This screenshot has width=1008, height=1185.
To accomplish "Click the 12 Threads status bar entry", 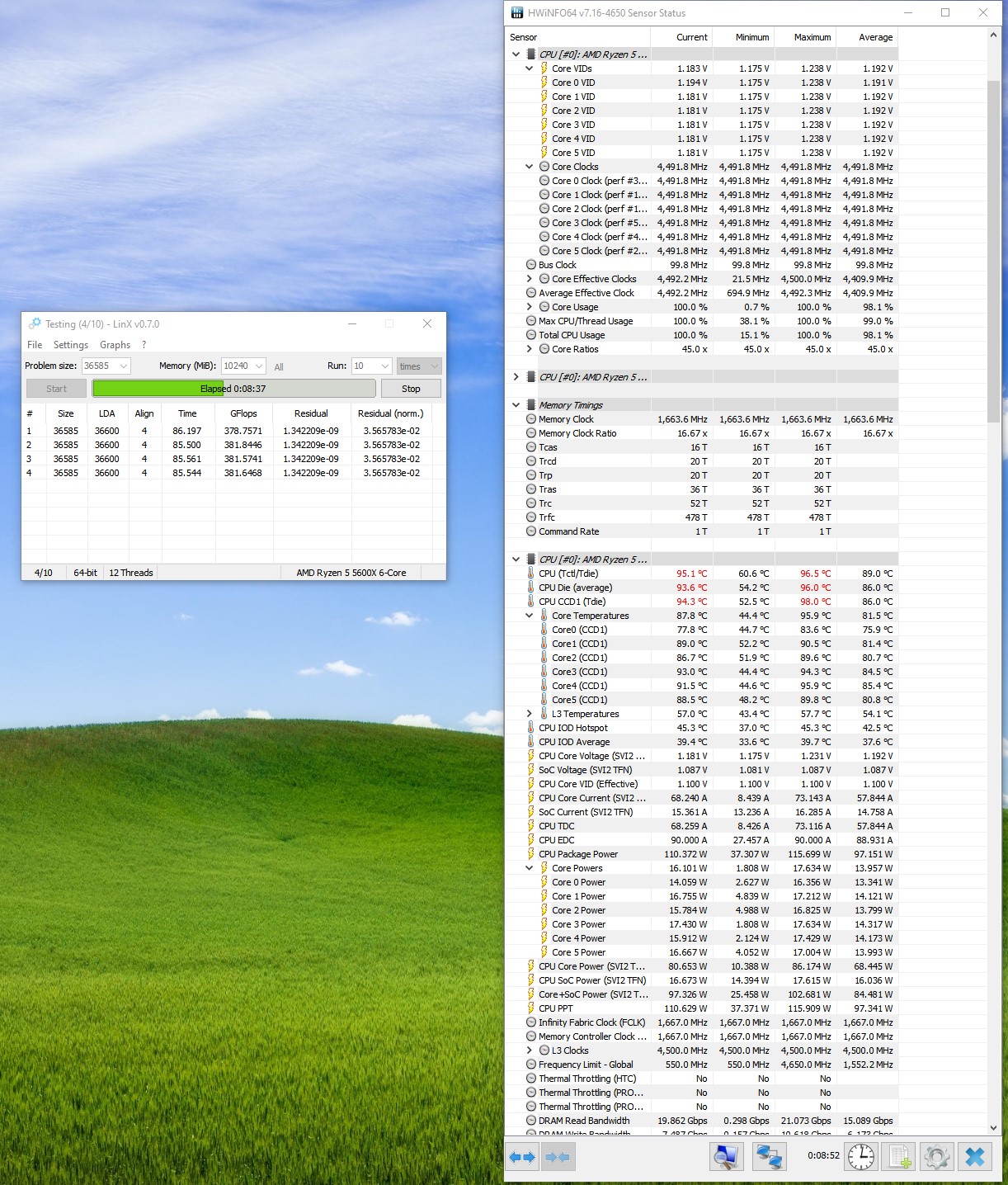I will coord(131,573).
